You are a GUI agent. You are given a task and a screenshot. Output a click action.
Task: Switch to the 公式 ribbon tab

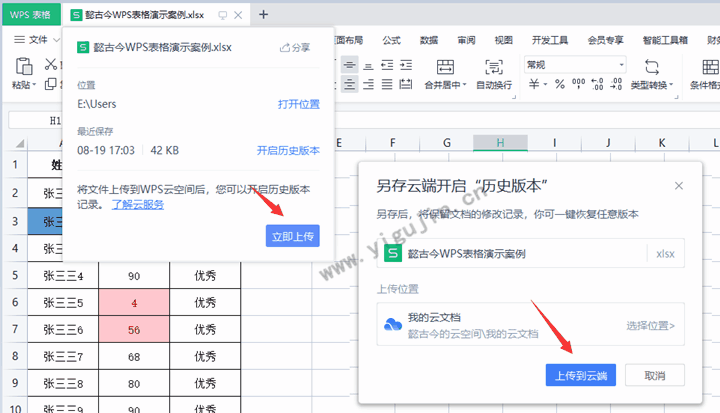pos(391,40)
